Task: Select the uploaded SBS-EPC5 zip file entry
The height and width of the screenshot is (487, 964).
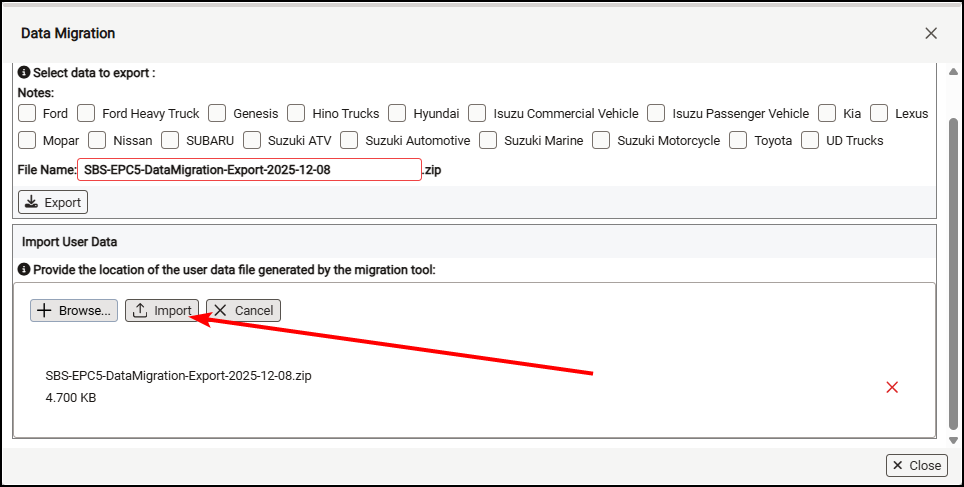Action: [x=179, y=376]
